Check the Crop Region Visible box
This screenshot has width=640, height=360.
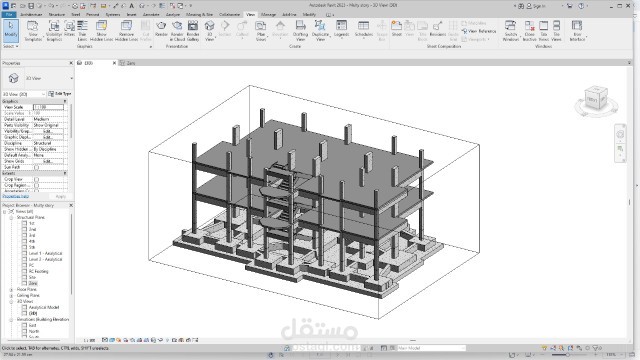[x=36, y=185]
